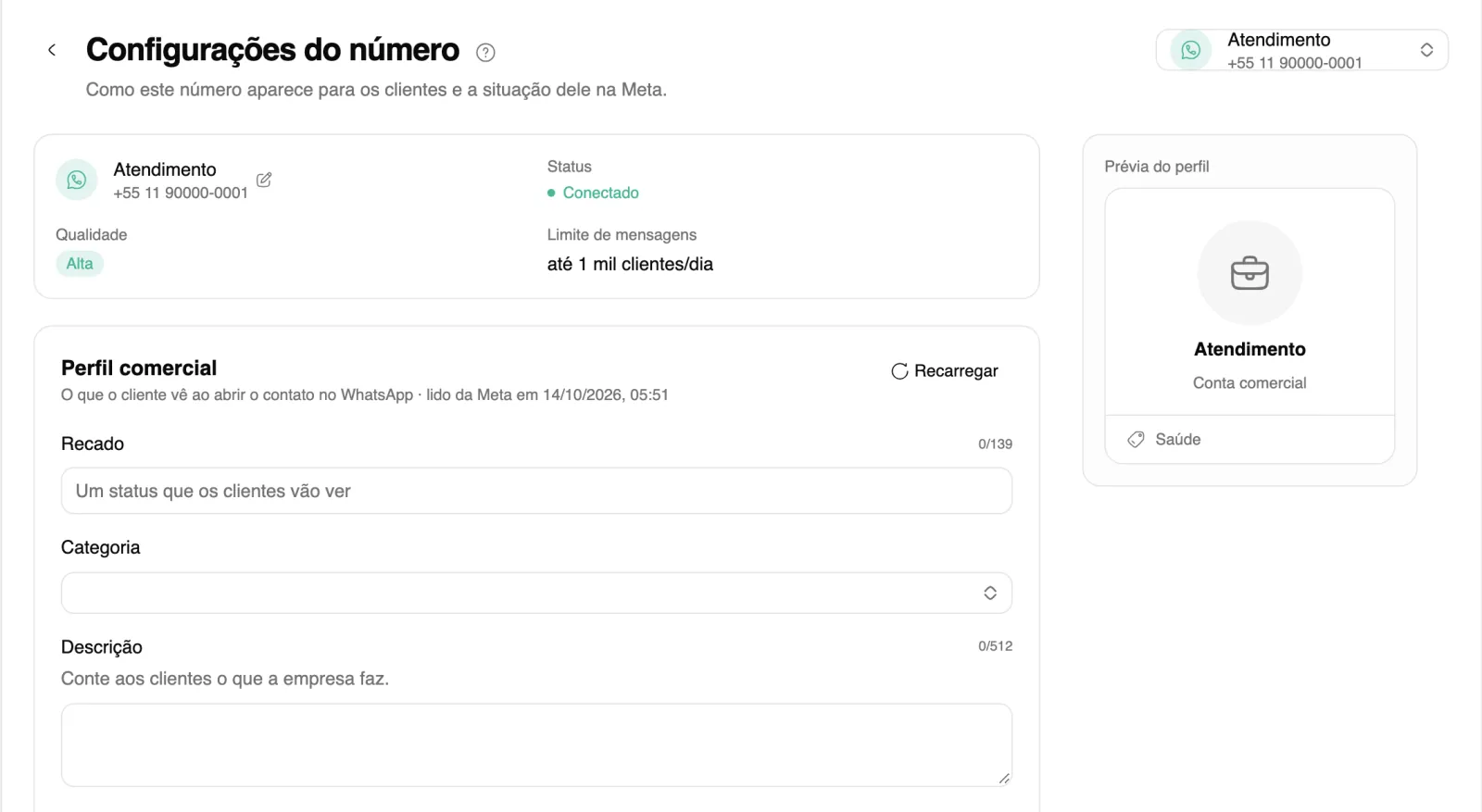This screenshot has height=812, width=1482.
Task: Click the Configurações do número page title
Action: point(272,50)
